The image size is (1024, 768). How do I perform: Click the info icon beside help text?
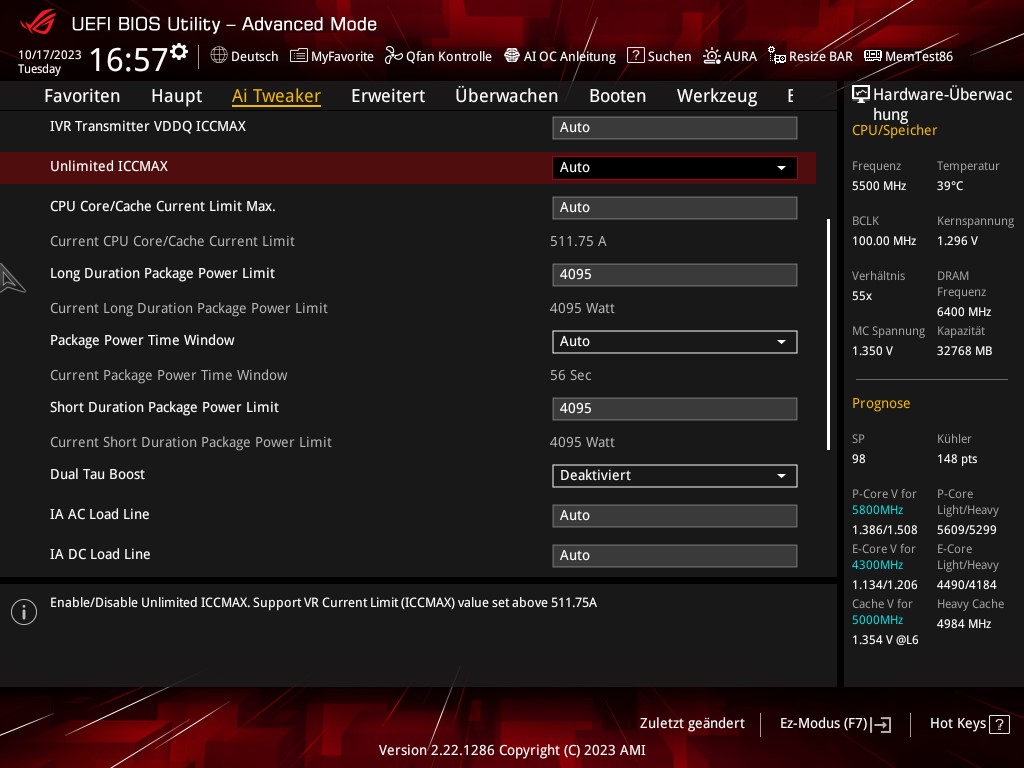point(24,612)
